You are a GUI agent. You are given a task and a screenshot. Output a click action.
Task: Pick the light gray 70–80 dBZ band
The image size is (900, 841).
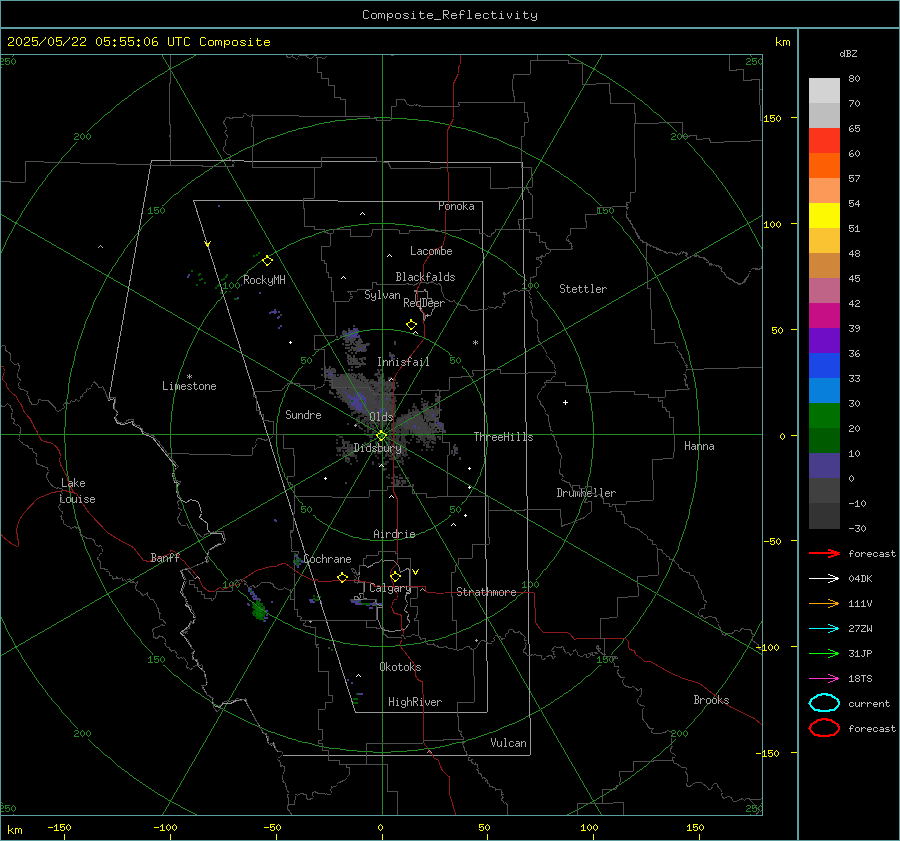click(824, 91)
